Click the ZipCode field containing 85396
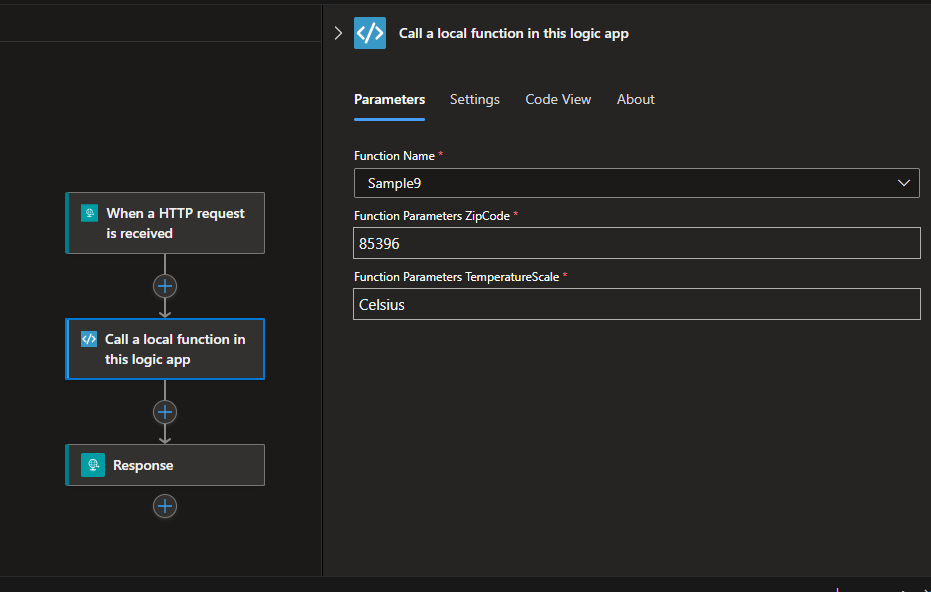The image size is (931, 592). (636, 243)
